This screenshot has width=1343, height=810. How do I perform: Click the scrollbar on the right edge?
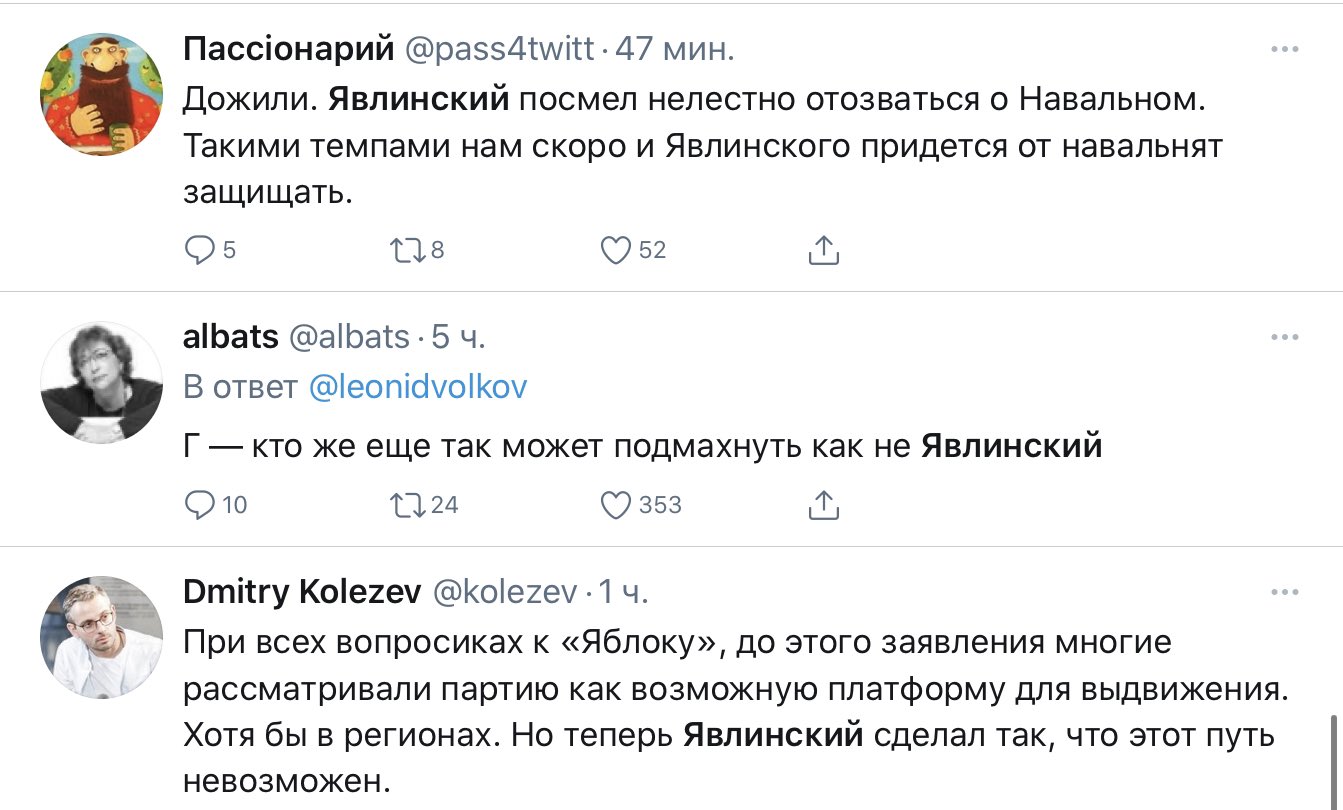click(x=1332, y=760)
